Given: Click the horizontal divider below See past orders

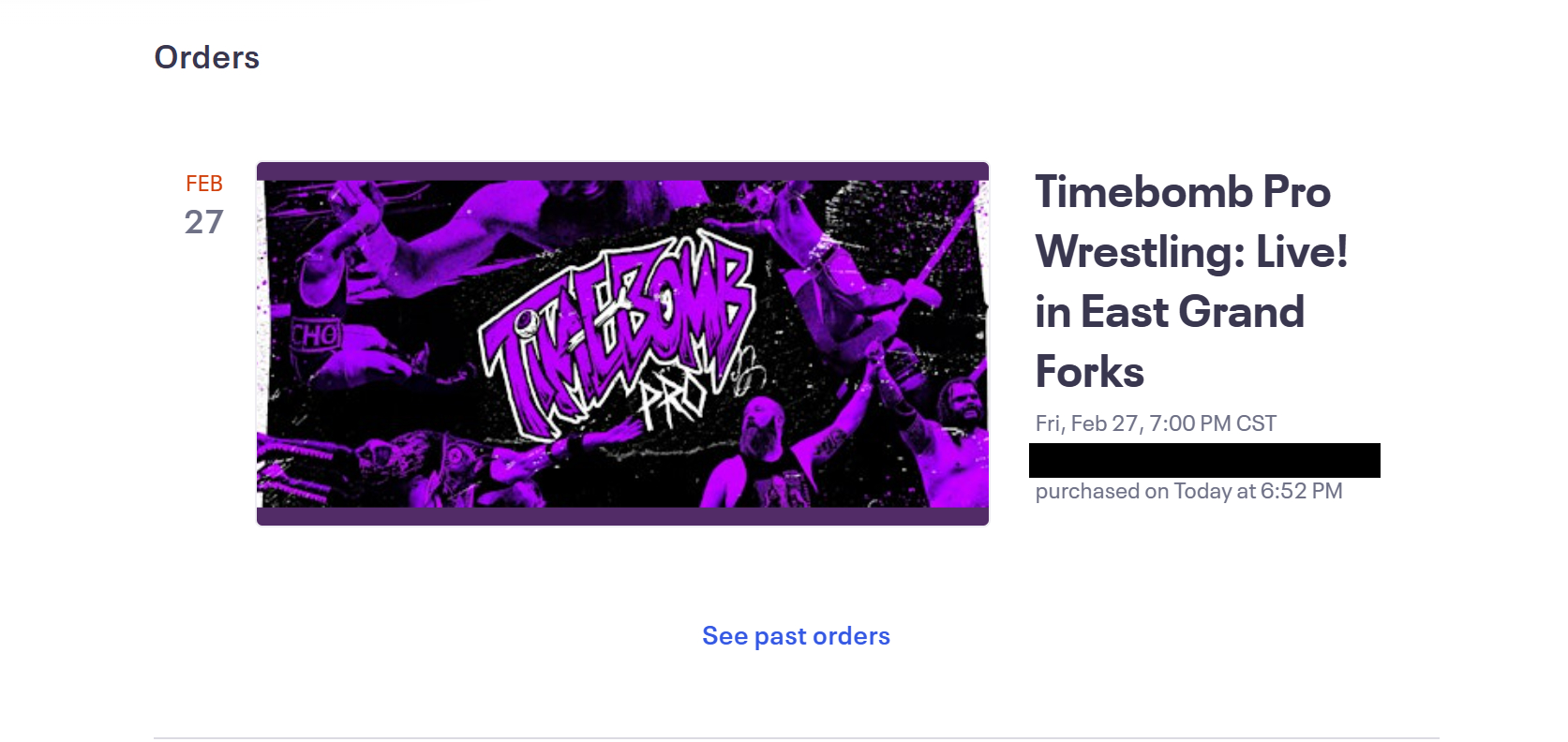Looking at the screenshot, I should (x=796, y=738).
